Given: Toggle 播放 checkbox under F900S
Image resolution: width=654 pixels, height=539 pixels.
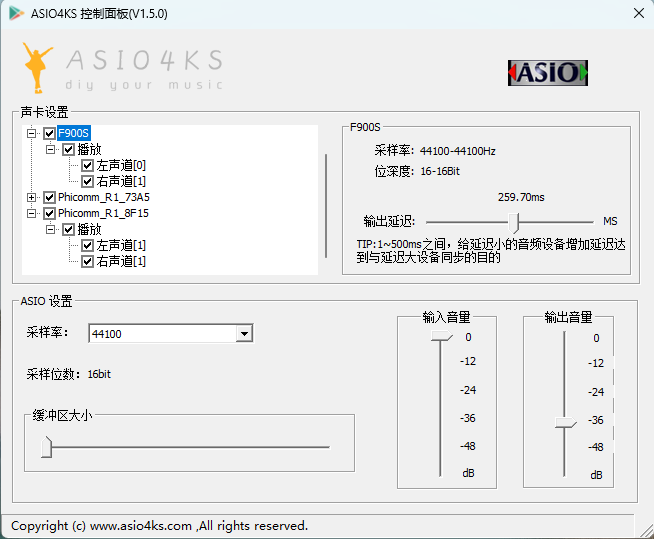Looking at the screenshot, I should [x=69, y=149].
